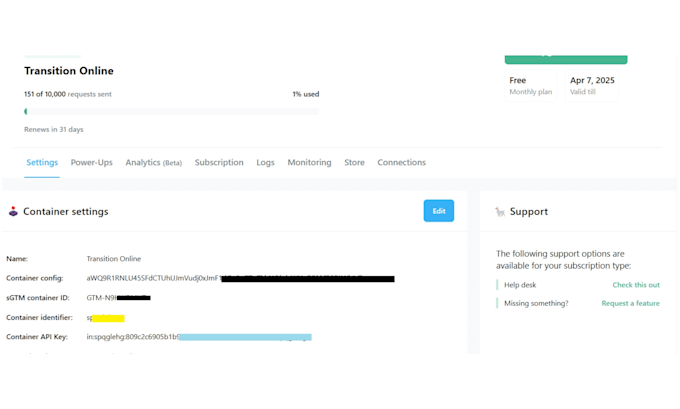Click the requests usage progress bar
This screenshot has height=409, width=680.
click(x=172, y=111)
